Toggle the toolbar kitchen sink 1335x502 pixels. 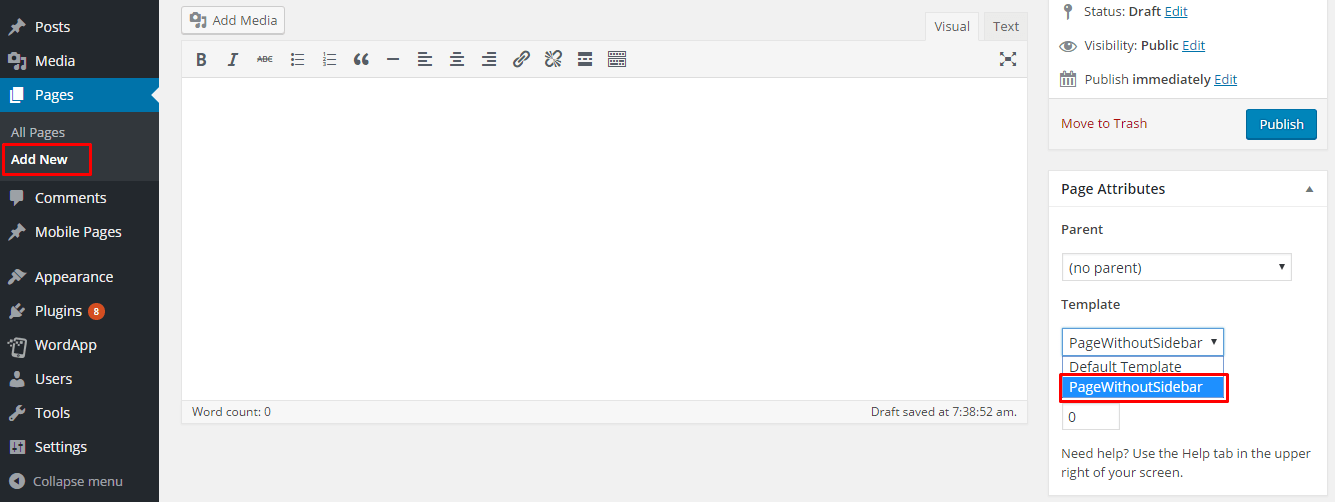click(617, 60)
